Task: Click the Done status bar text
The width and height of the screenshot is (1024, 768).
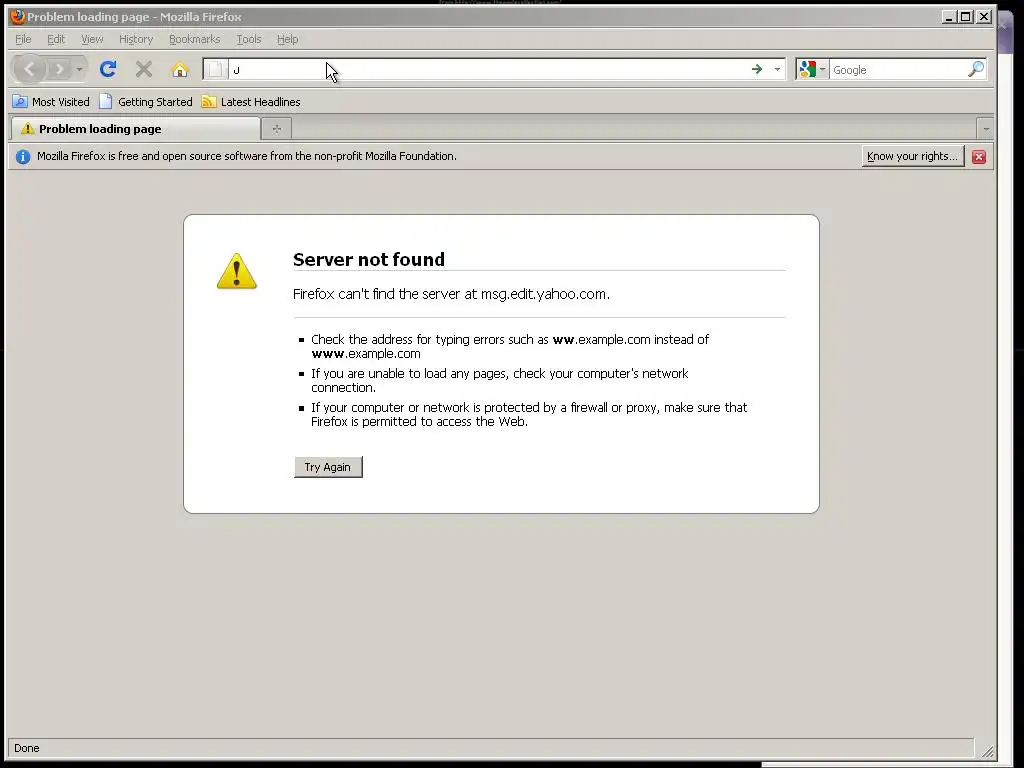Action: (x=27, y=748)
